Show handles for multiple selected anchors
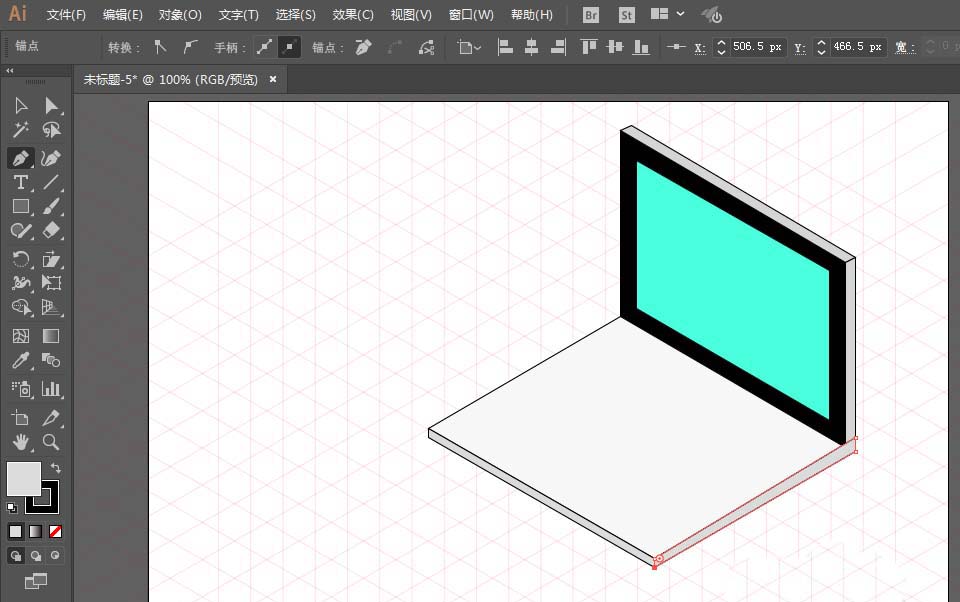The width and height of the screenshot is (960, 602). 264,47
